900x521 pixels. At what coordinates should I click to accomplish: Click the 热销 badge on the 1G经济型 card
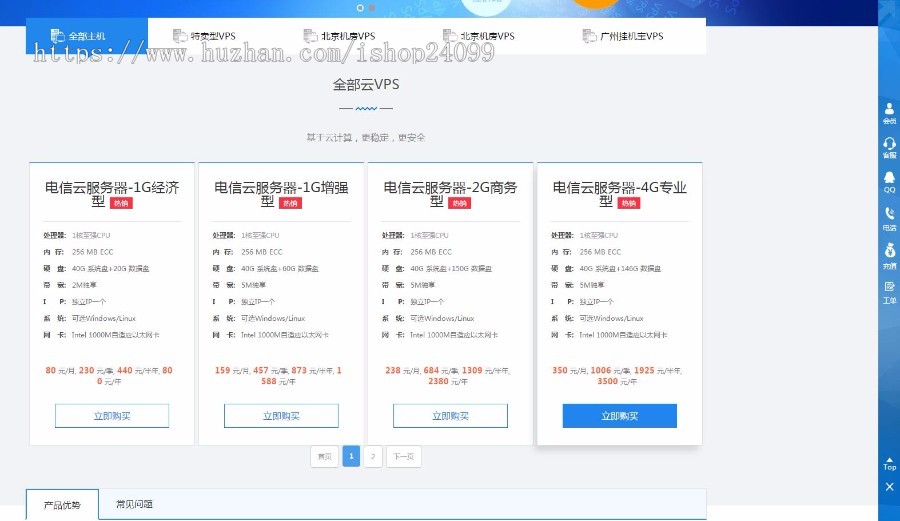pyautogui.click(x=121, y=203)
